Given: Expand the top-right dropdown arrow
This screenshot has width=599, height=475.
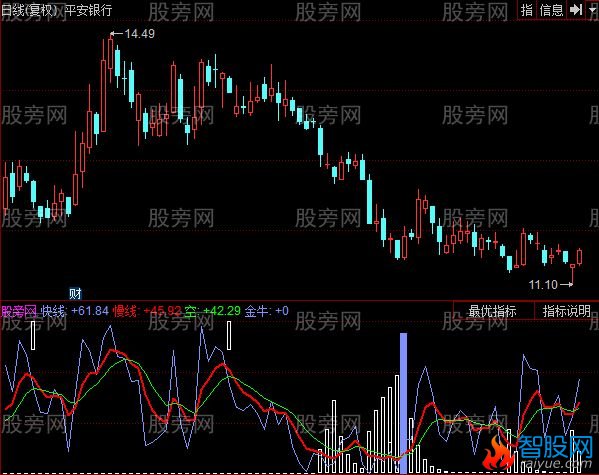Looking at the screenshot, I should [x=593, y=10].
